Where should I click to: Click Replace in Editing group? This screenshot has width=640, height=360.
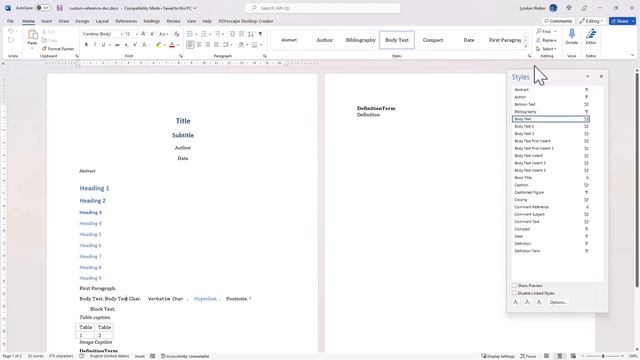tap(546, 40)
